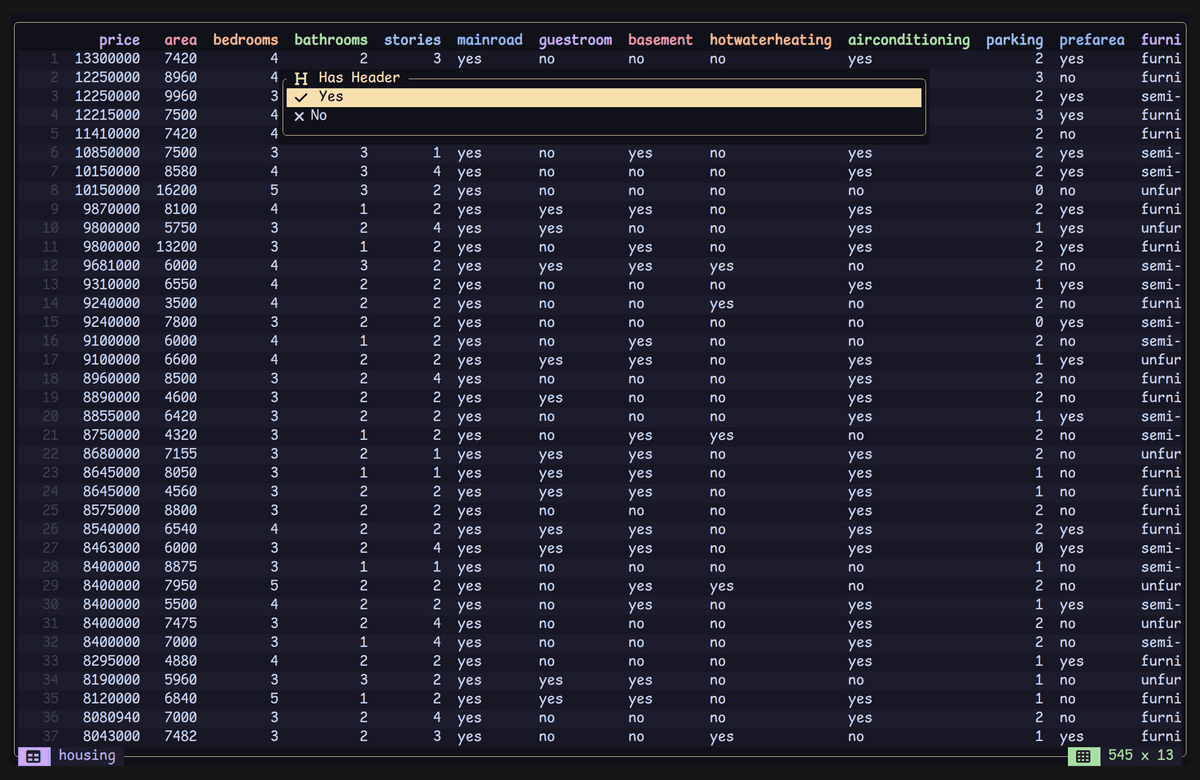Click price cell 8043000
The height and width of the screenshot is (780, 1200).
click(111, 736)
